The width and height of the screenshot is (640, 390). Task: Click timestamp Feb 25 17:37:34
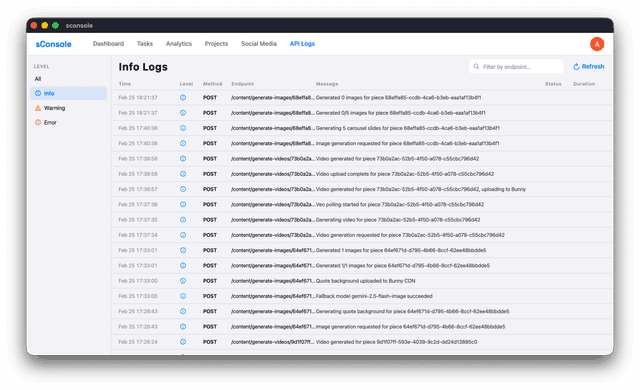138,235
